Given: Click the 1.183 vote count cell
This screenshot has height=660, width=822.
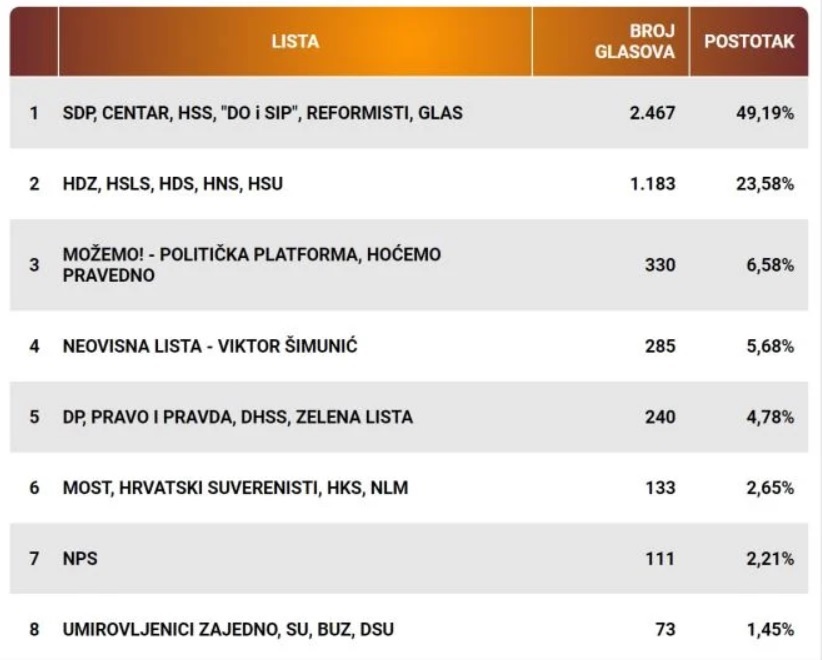Looking at the screenshot, I should click(x=653, y=183).
